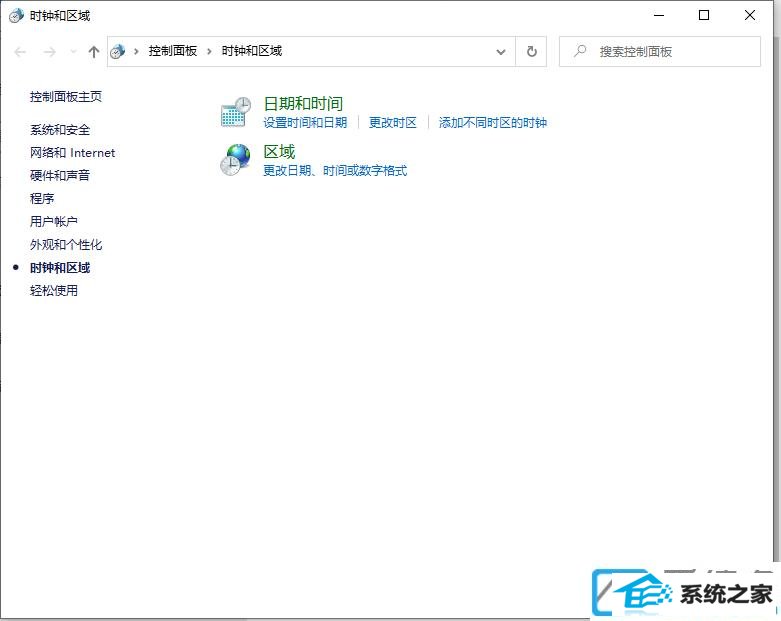Image resolution: width=781 pixels, height=621 pixels.
Task: Click 更改时区 link
Action: [392, 123]
